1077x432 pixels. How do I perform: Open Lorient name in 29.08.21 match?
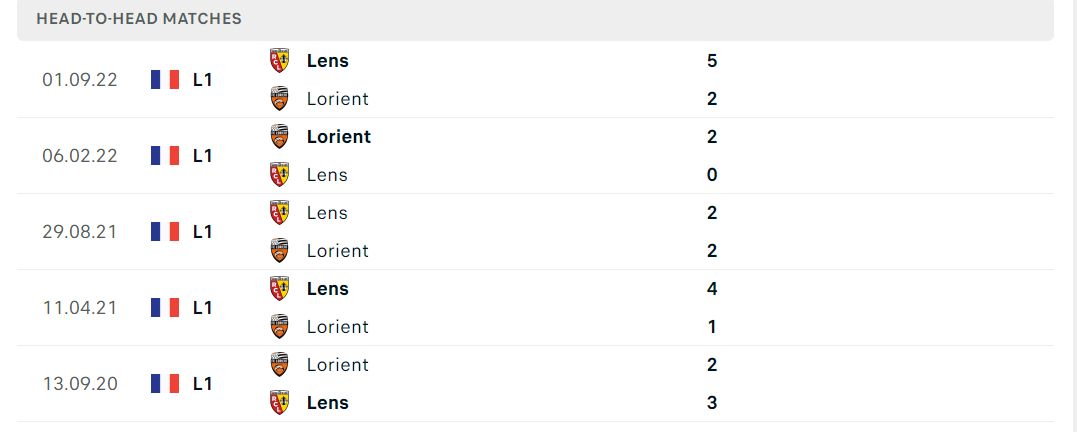click(338, 251)
